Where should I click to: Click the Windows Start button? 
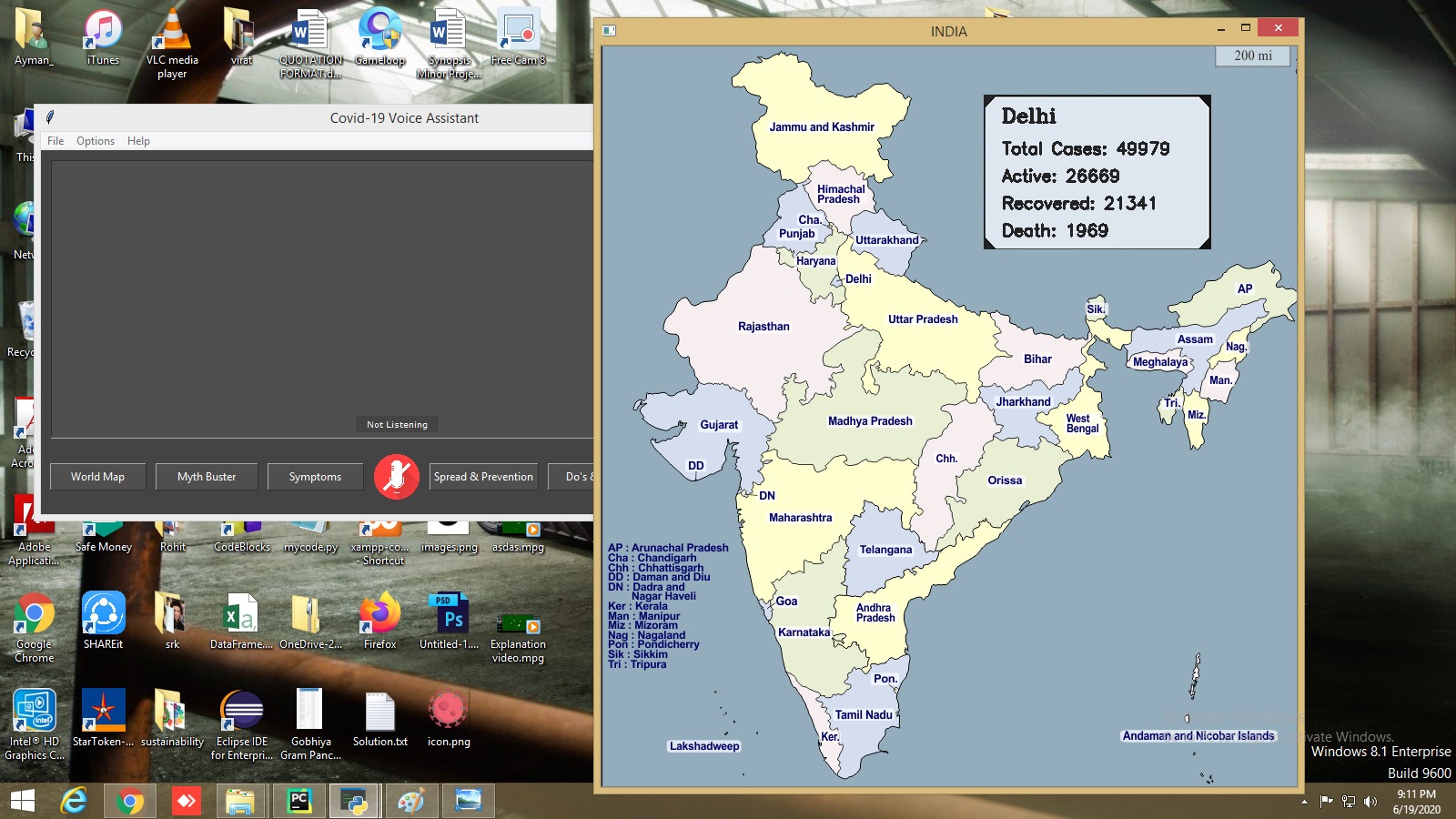click(22, 801)
